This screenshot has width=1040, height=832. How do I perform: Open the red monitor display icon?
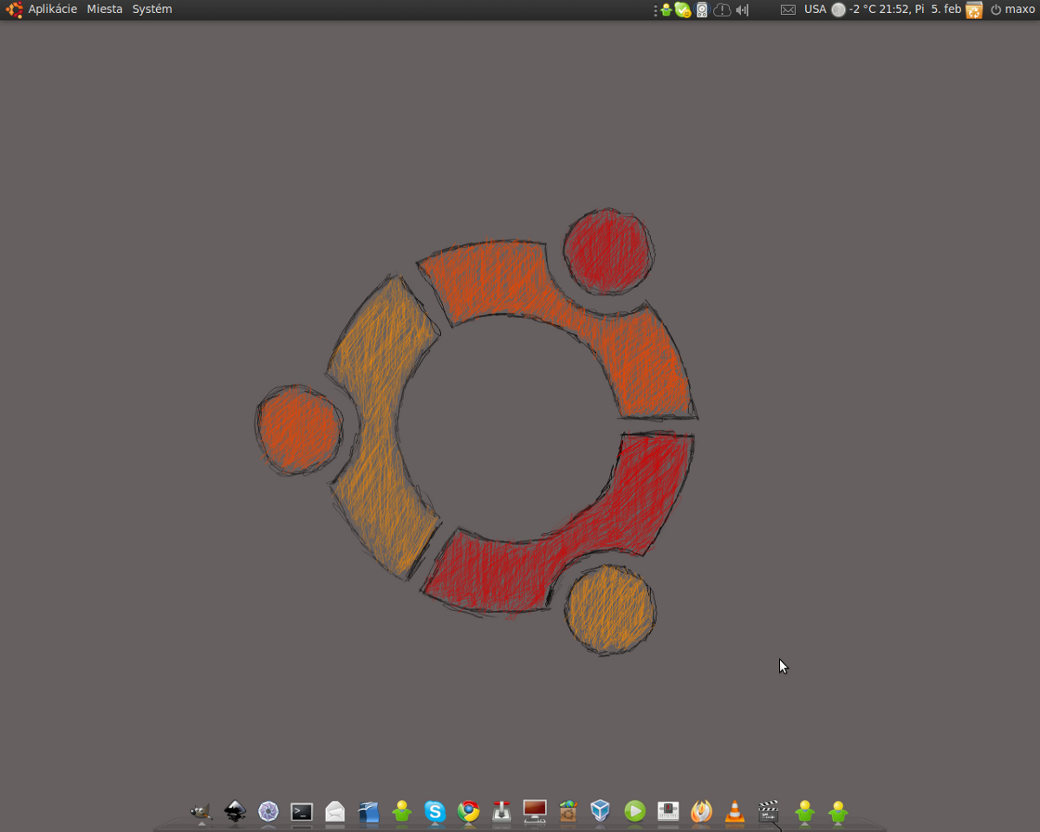535,811
